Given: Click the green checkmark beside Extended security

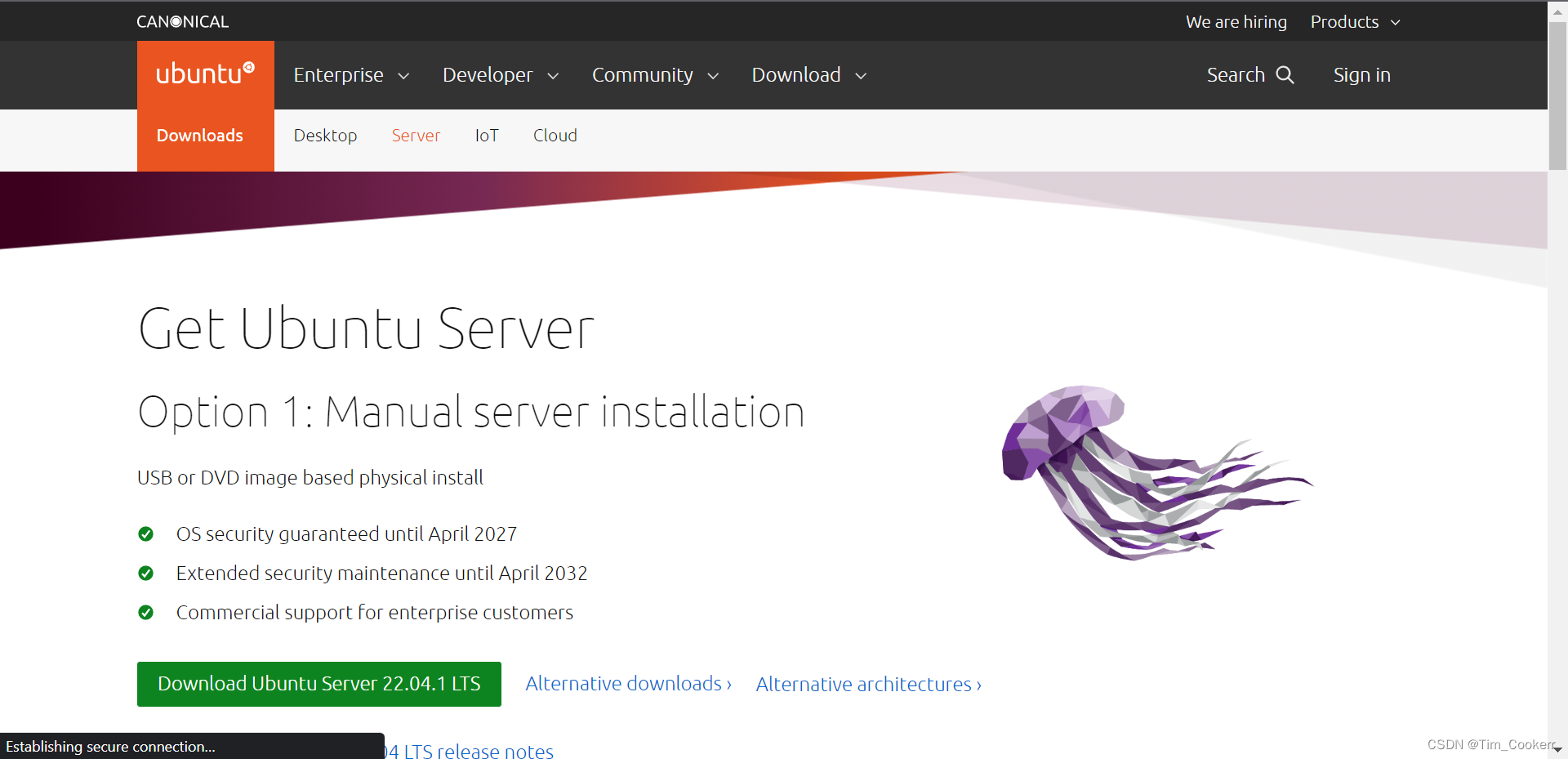Looking at the screenshot, I should pyautogui.click(x=146, y=574).
